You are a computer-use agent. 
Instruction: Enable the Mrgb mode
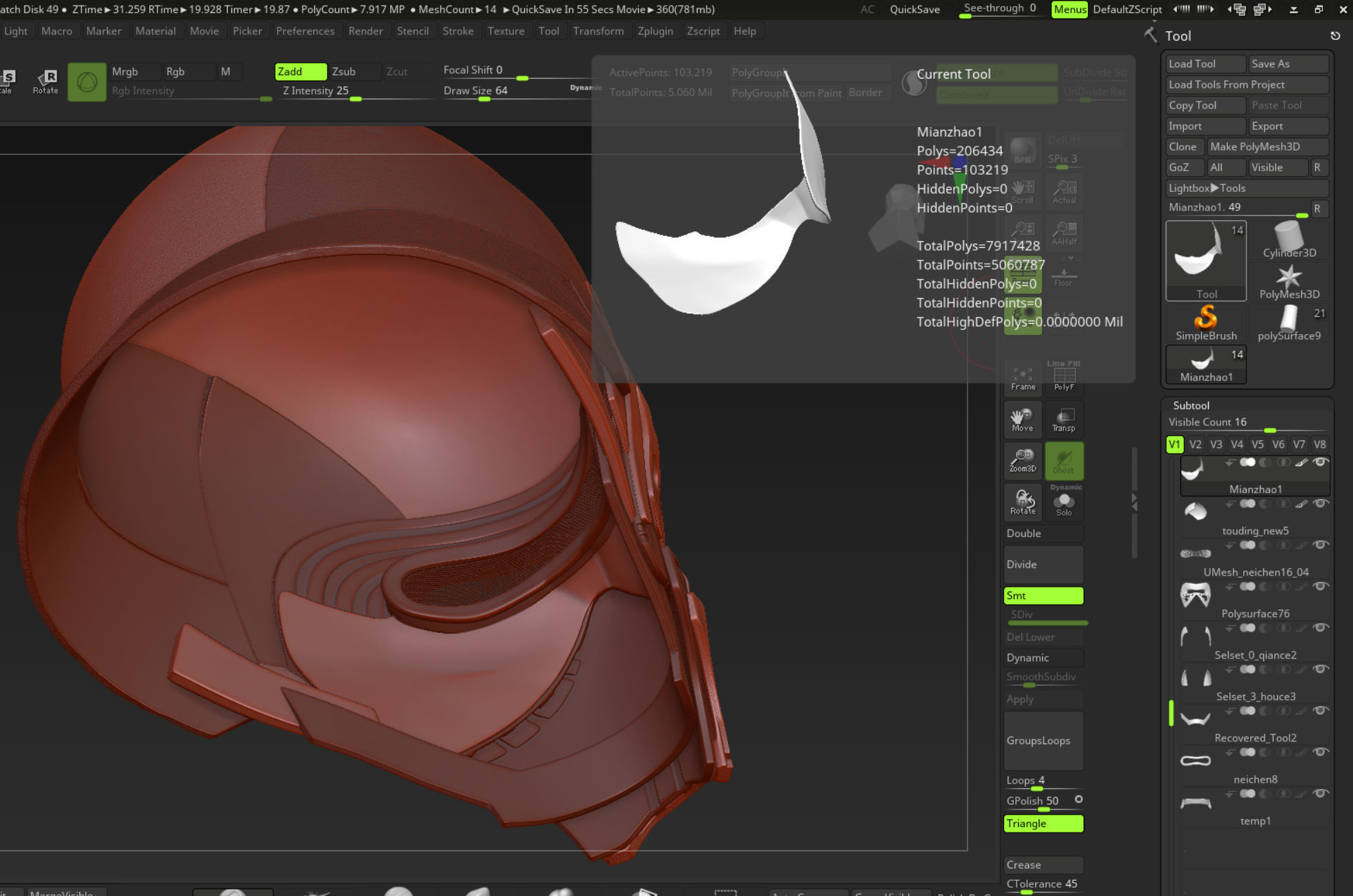135,71
